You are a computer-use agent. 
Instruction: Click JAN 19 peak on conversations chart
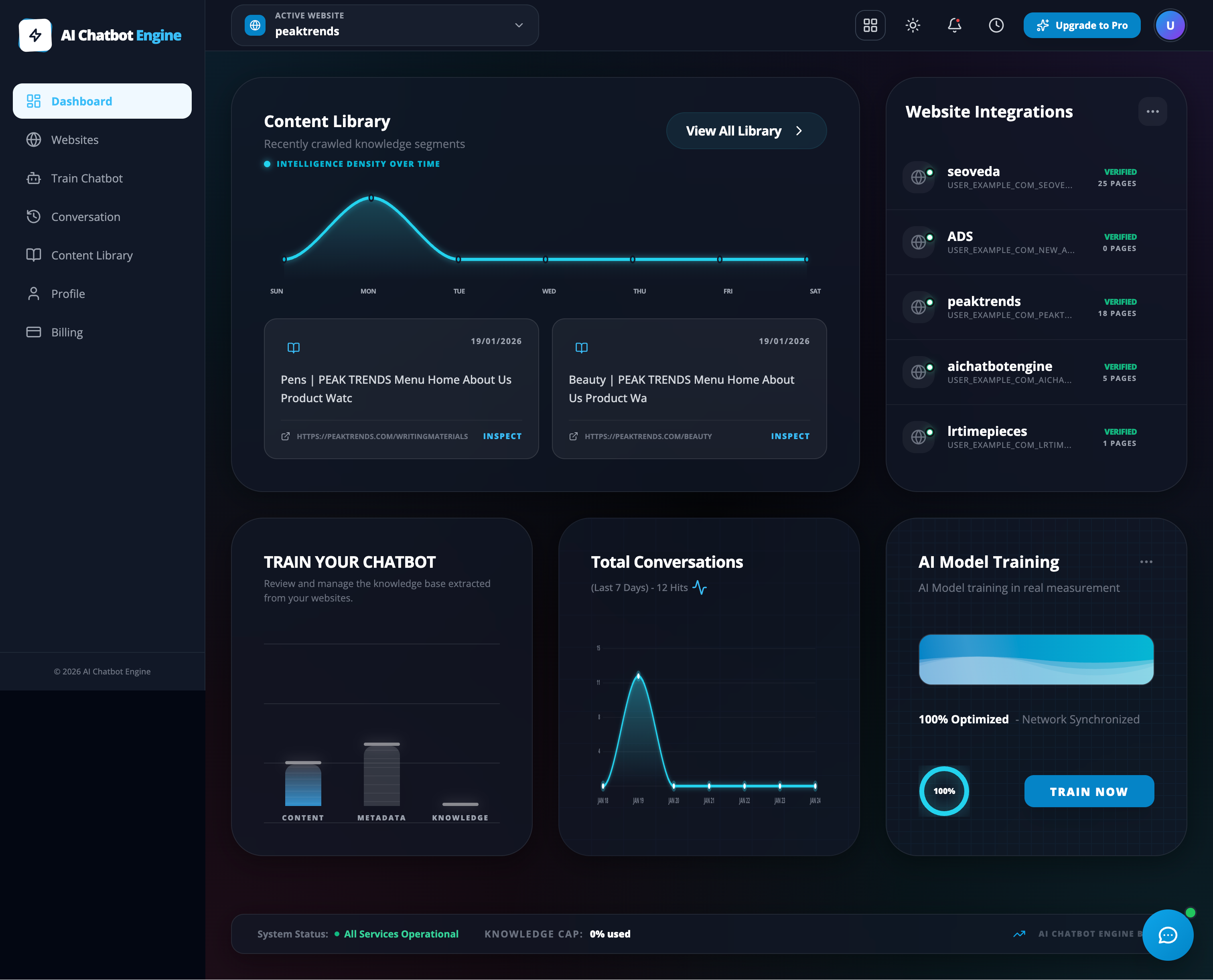(x=639, y=676)
